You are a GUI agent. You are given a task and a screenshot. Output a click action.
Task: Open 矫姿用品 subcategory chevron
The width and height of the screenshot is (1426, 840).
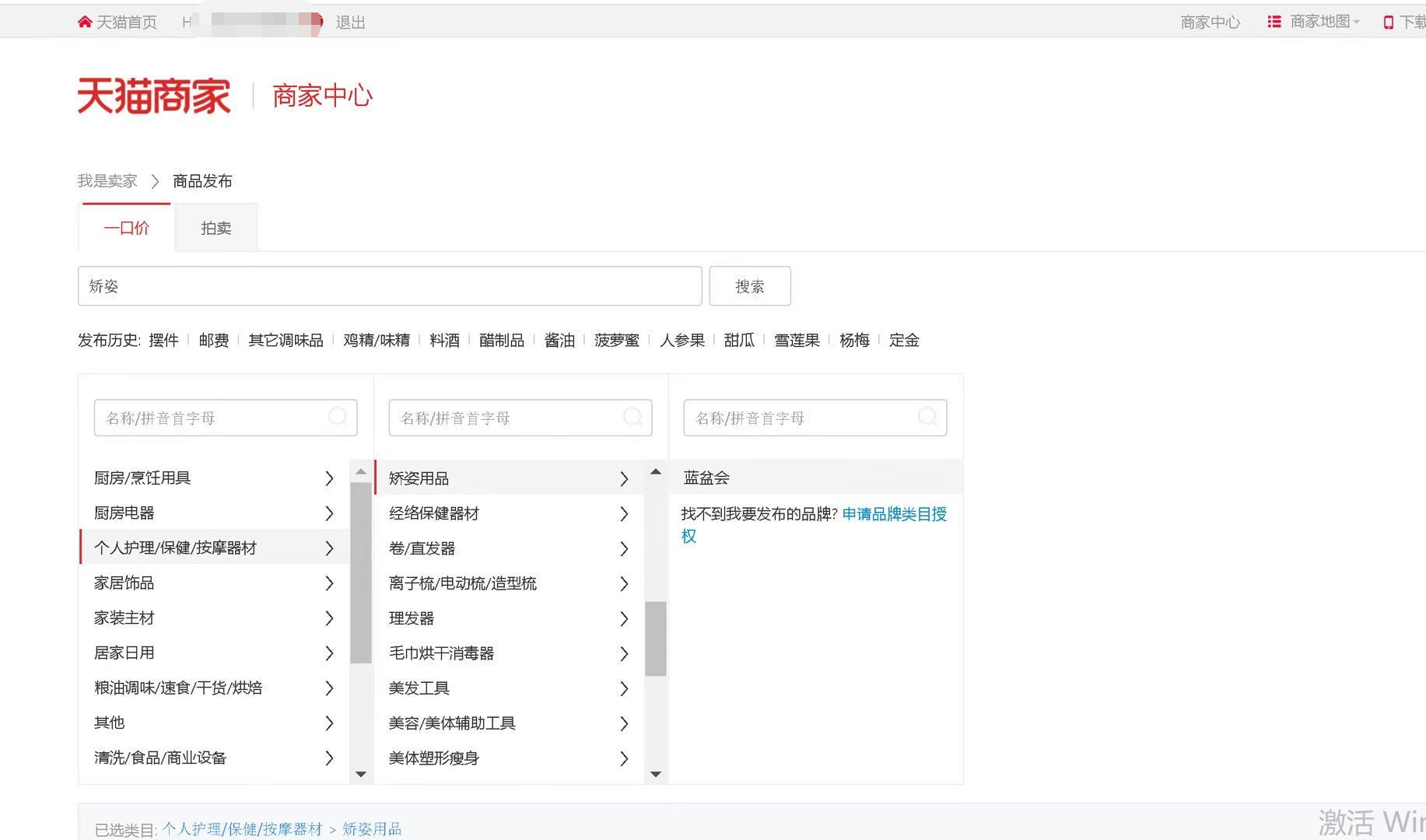tap(624, 479)
